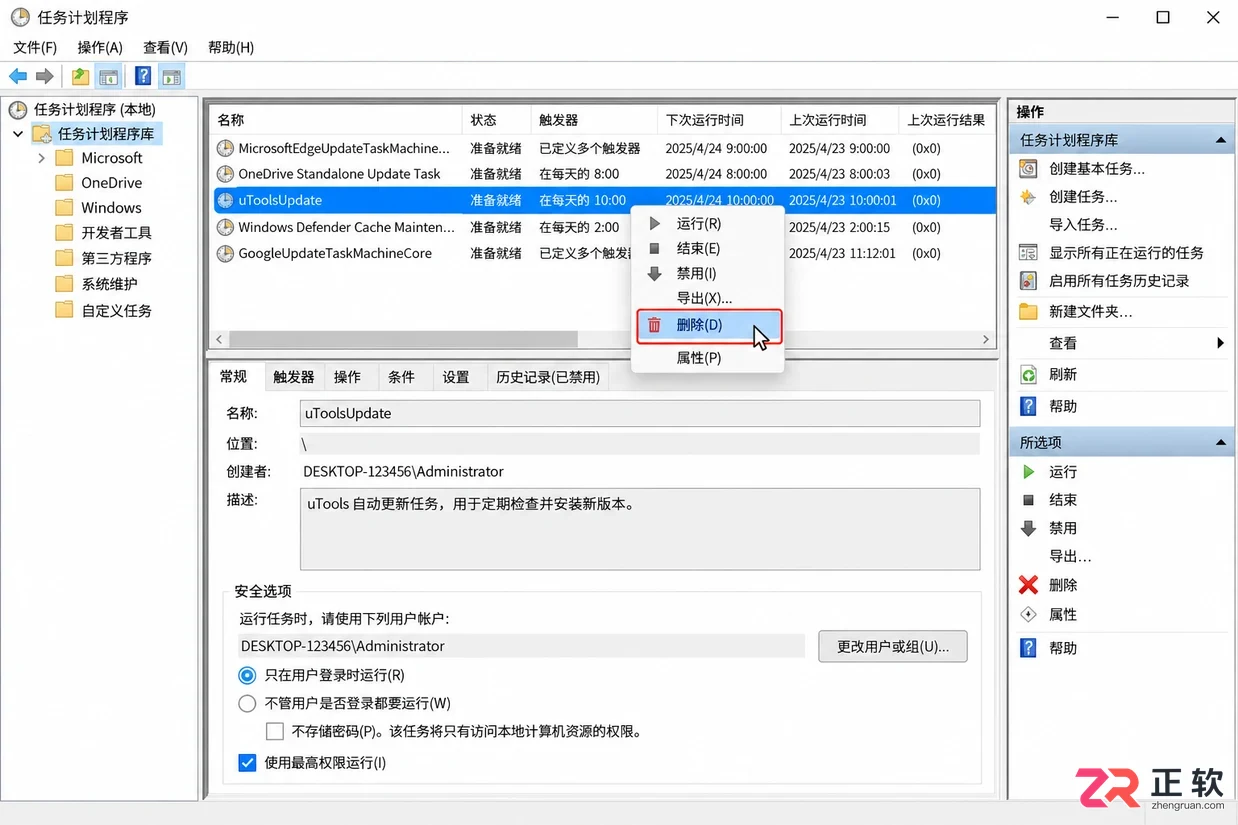Click the up-one-level folder toolbar icon
The width and height of the screenshot is (1238, 825).
coord(80,76)
